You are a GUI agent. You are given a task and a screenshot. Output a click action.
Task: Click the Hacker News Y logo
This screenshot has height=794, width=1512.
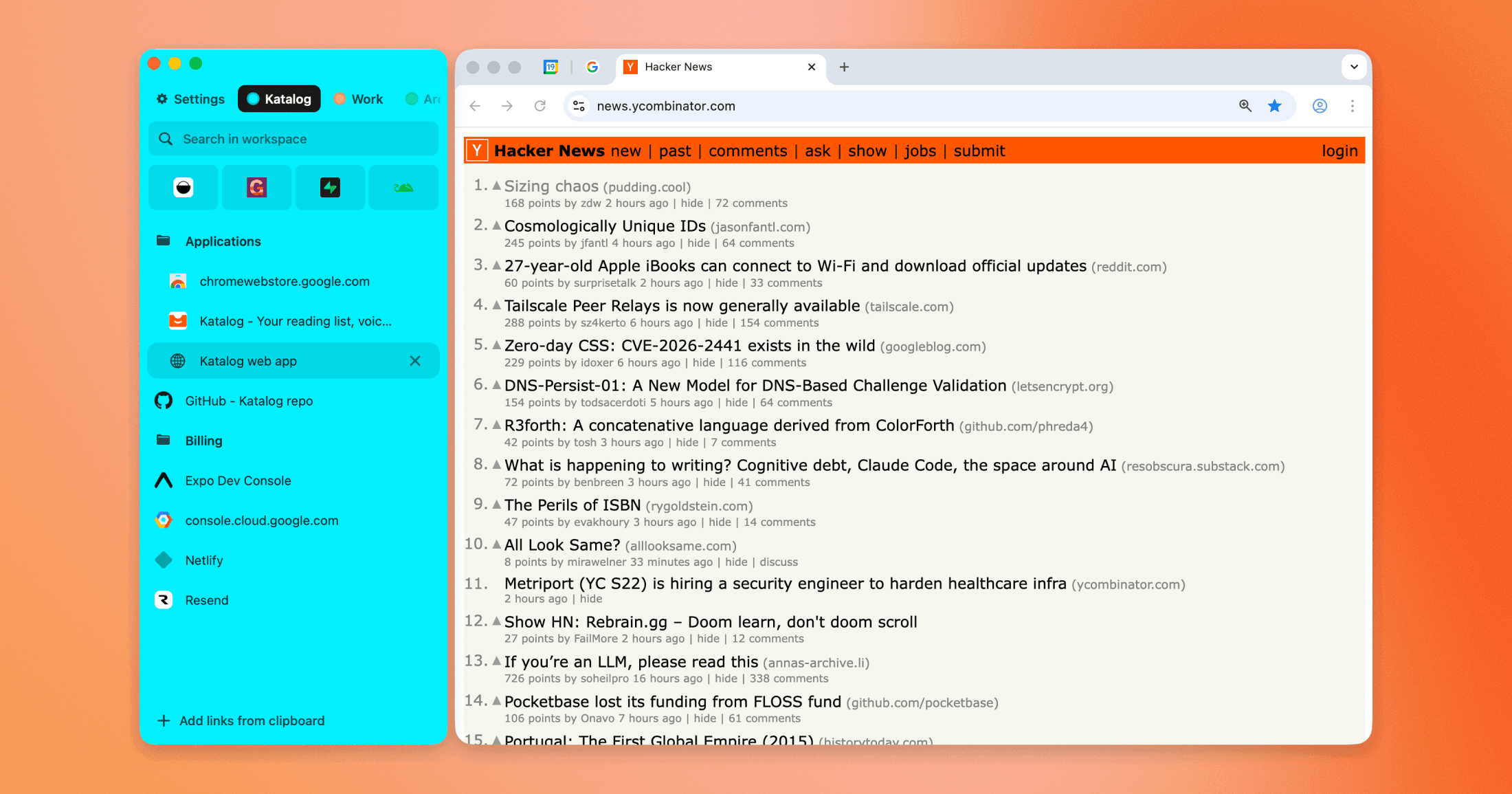pos(476,150)
